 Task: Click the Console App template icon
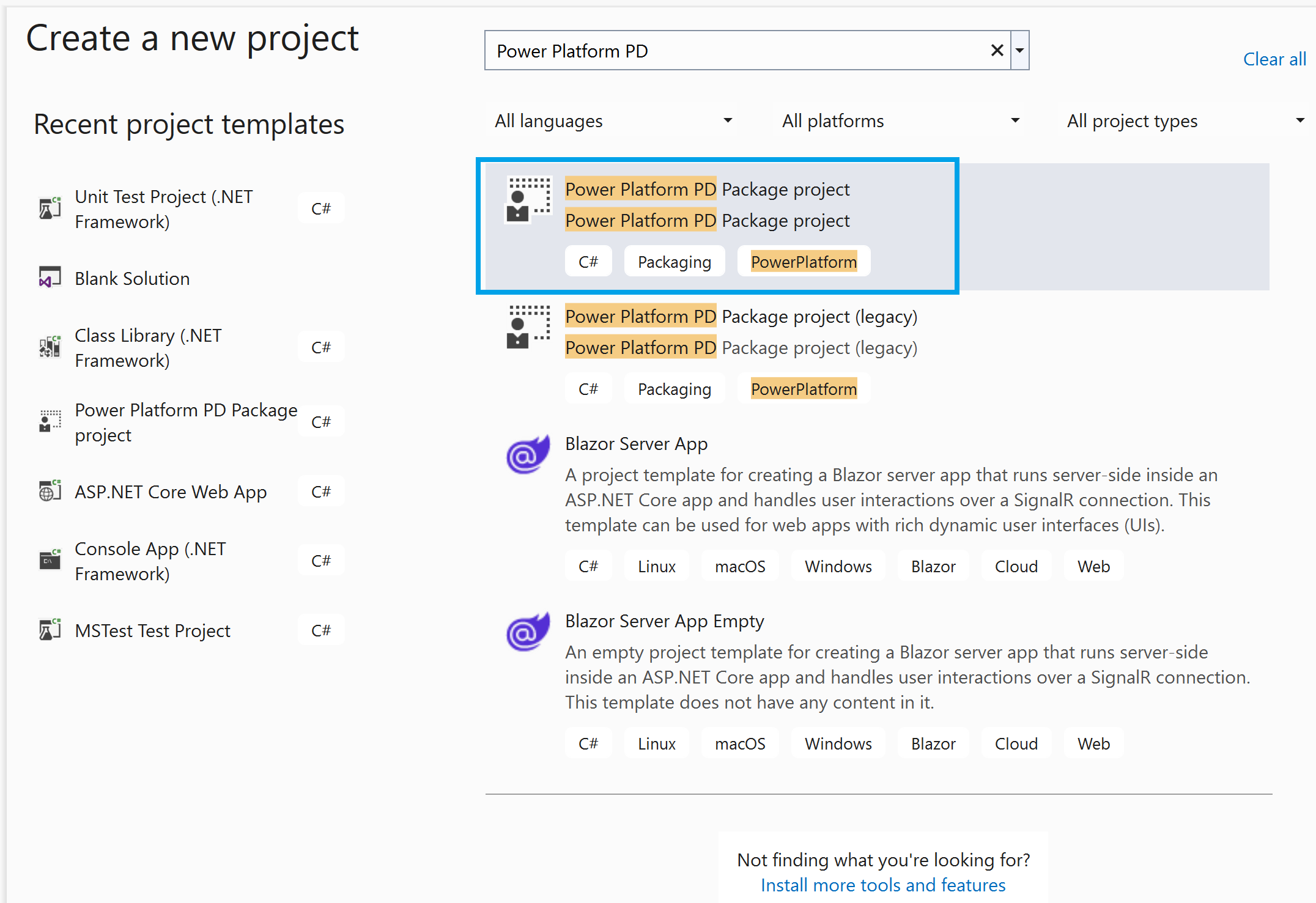pos(50,560)
